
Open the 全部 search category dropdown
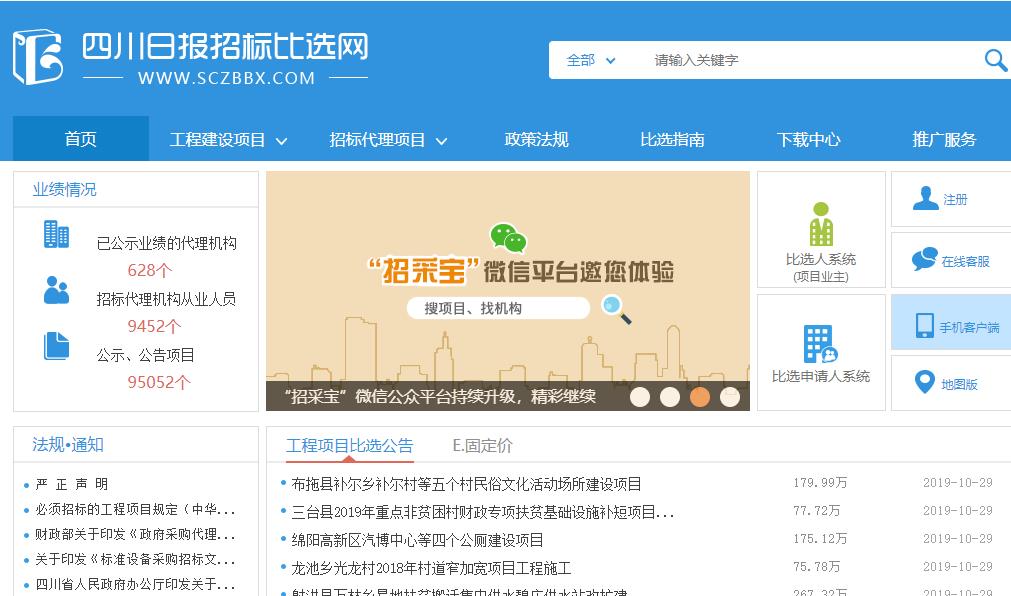click(591, 61)
